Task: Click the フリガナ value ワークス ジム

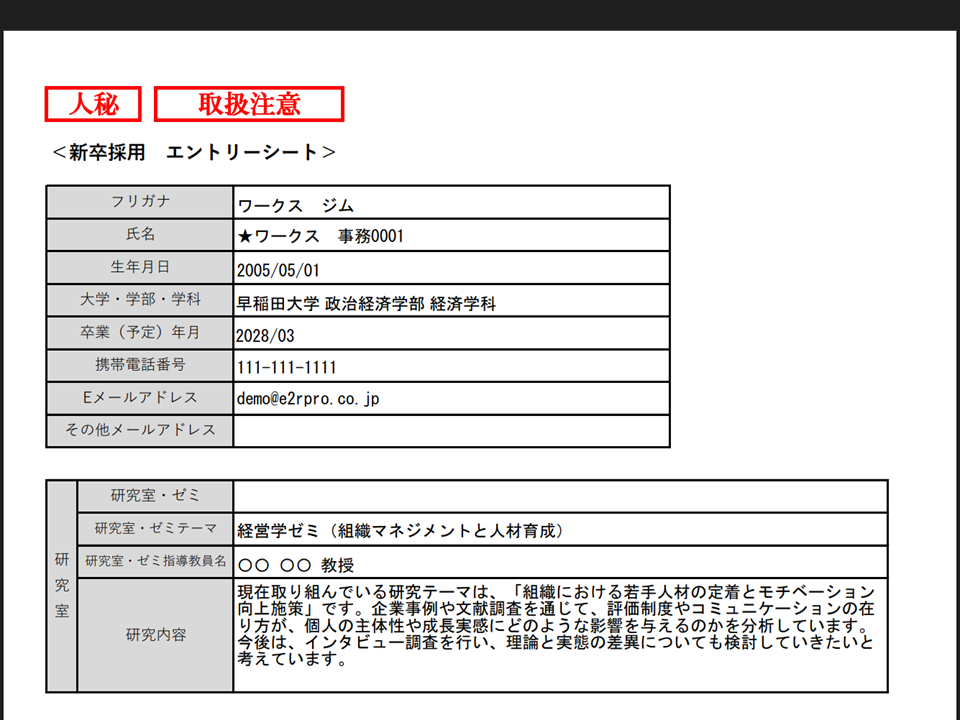Action: click(x=296, y=205)
